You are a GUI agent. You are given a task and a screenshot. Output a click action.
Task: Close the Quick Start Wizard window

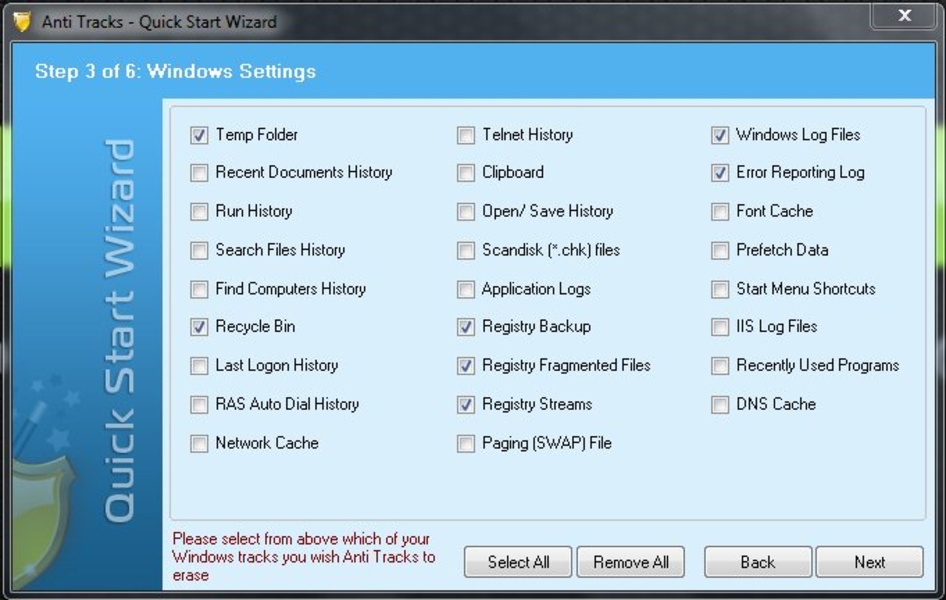pos(904,16)
